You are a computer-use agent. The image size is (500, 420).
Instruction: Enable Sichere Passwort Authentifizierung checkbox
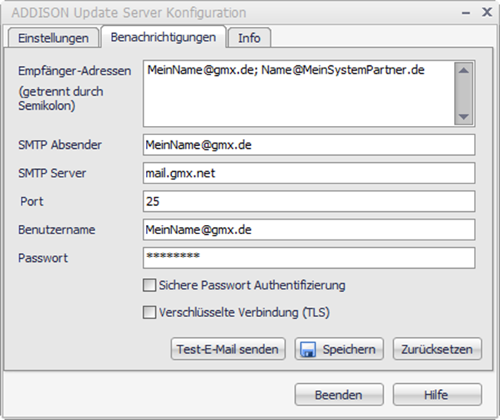tap(149, 285)
